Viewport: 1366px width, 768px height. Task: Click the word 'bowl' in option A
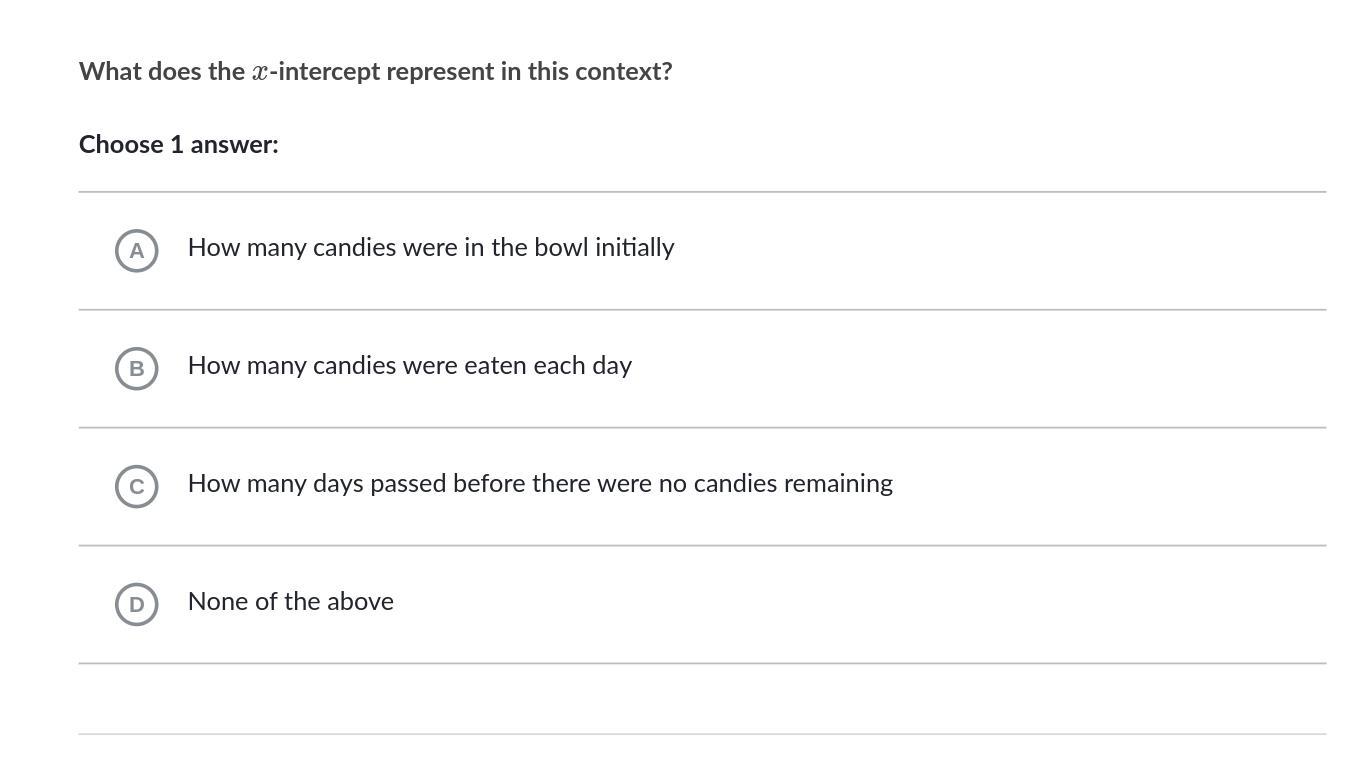[561, 247]
